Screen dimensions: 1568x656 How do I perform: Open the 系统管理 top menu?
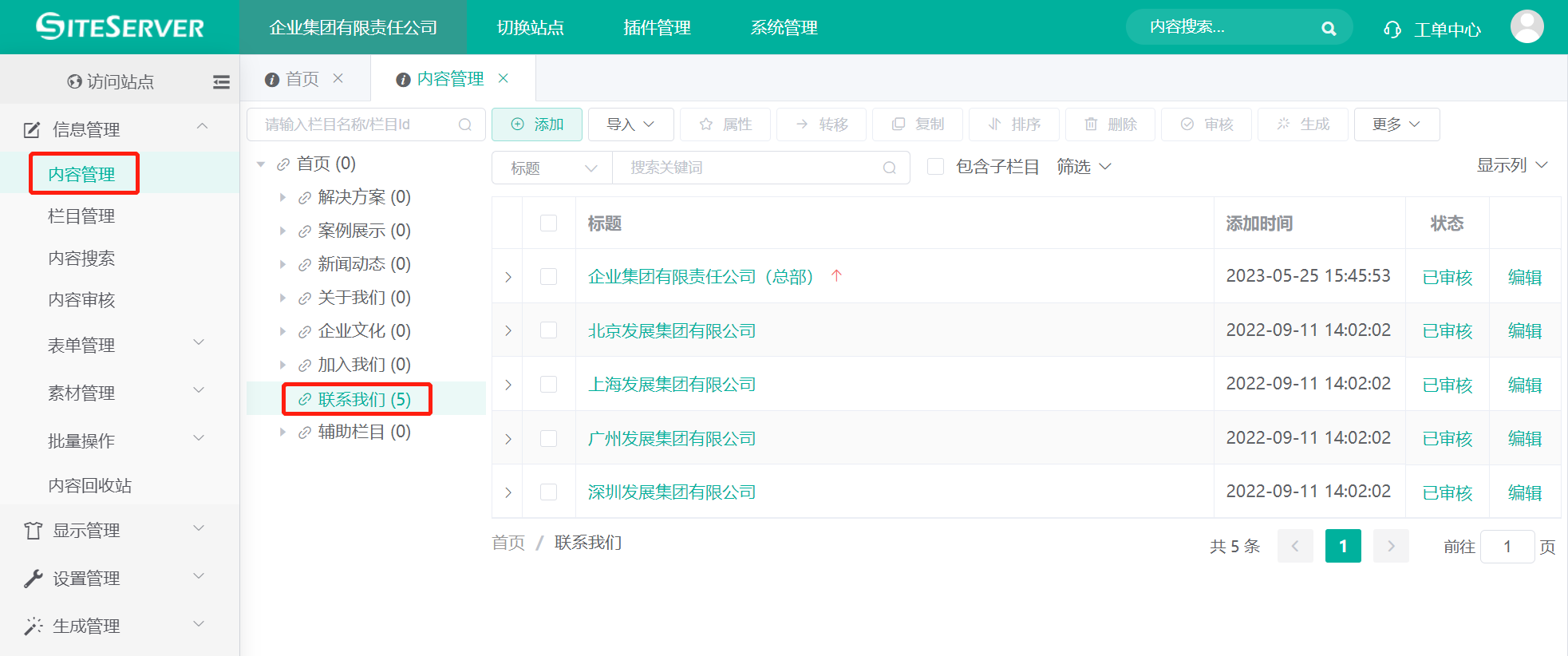[x=784, y=27]
